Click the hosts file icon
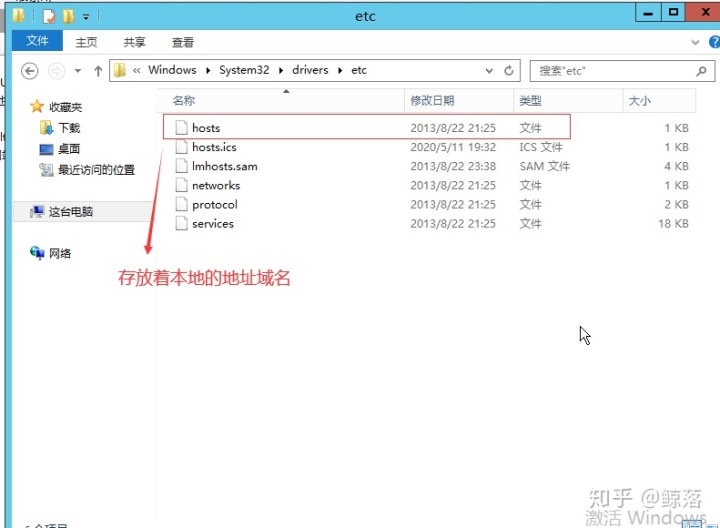Viewport: 720px width, 528px height. click(x=182, y=128)
